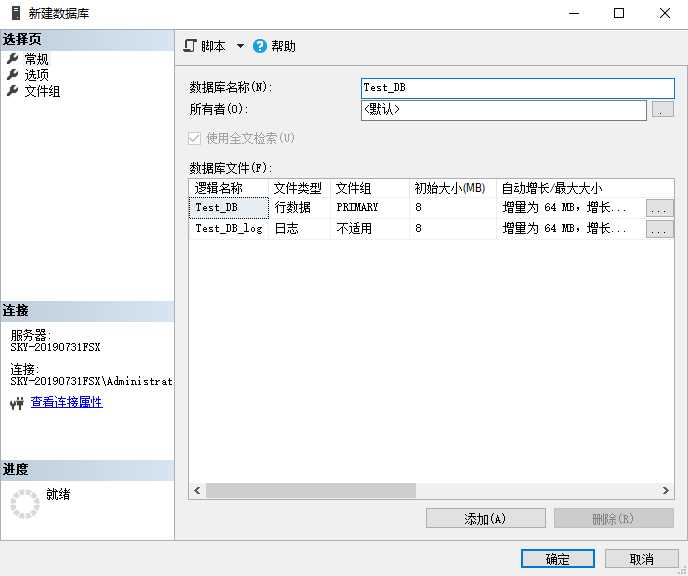688x576 pixels.
Task: Click the 行数据 file type cell
Action: tap(299, 208)
